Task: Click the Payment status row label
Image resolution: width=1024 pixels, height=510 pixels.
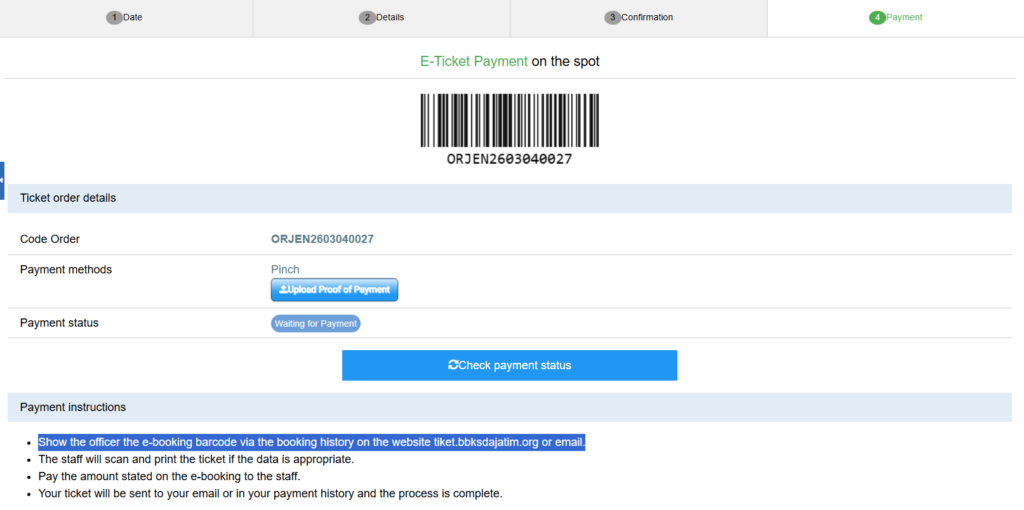Action: pyautogui.click(x=59, y=323)
